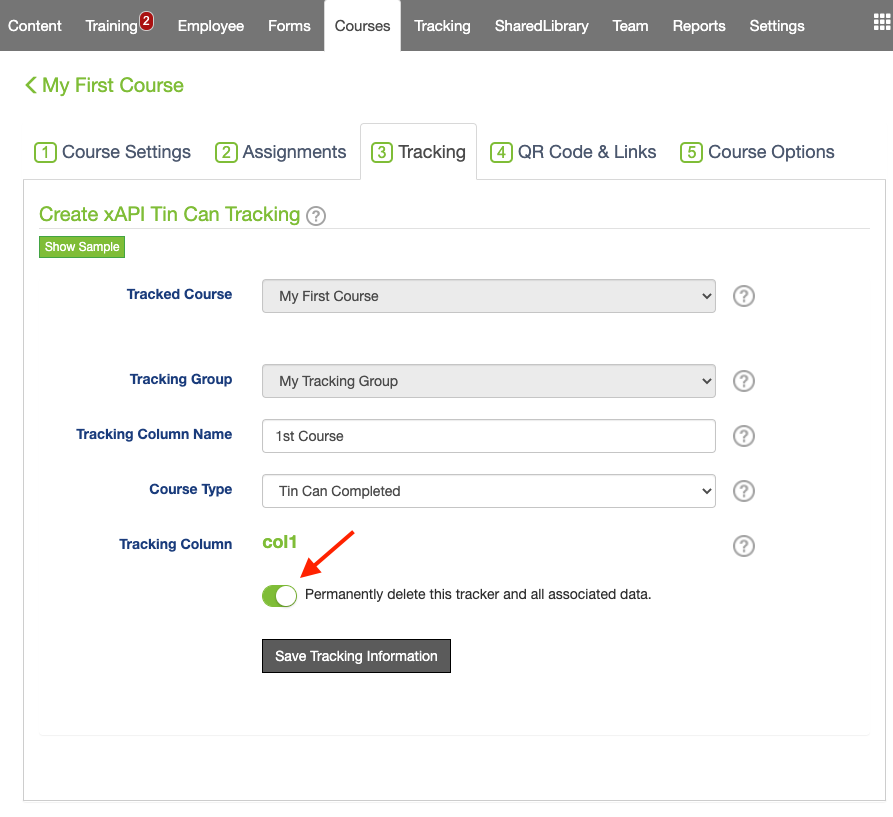This screenshot has height=817, width=893.
Task: Open the Settings menu
Action: point(777,26)
